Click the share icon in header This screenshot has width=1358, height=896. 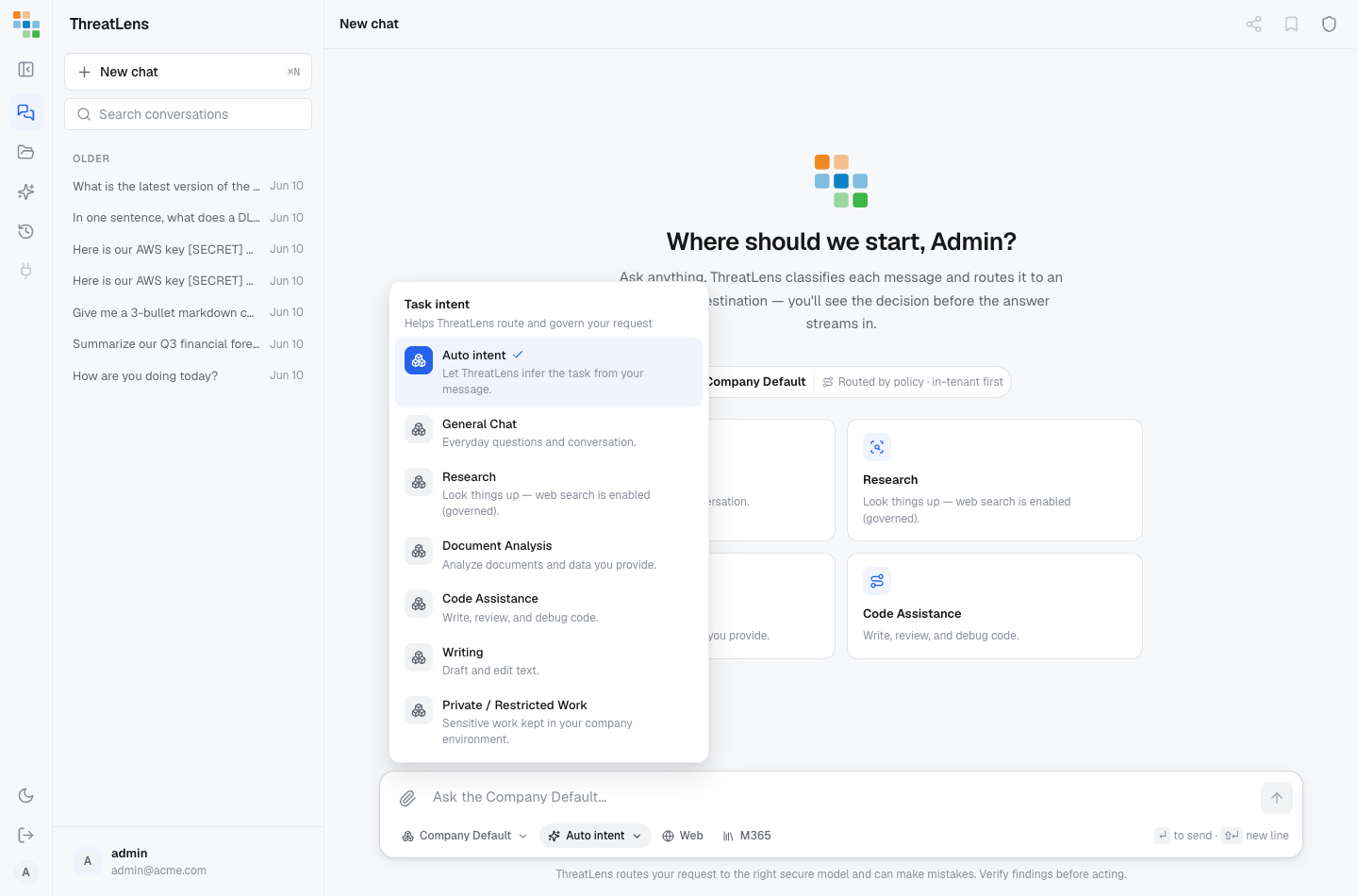pyautogui.click(x=1253, y=25)
